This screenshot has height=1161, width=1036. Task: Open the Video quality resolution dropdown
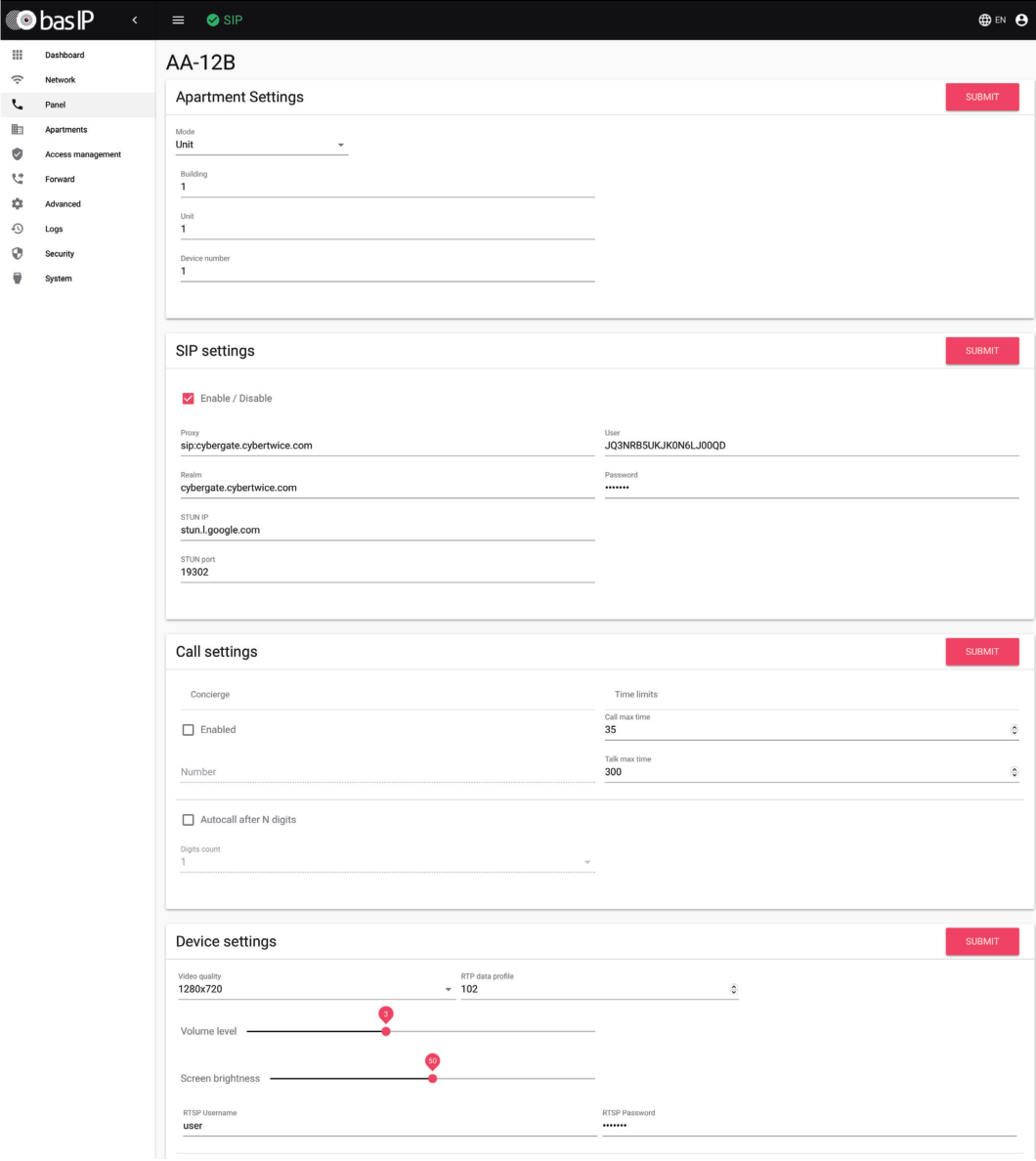pyautogui.click(x=447, y=989)
